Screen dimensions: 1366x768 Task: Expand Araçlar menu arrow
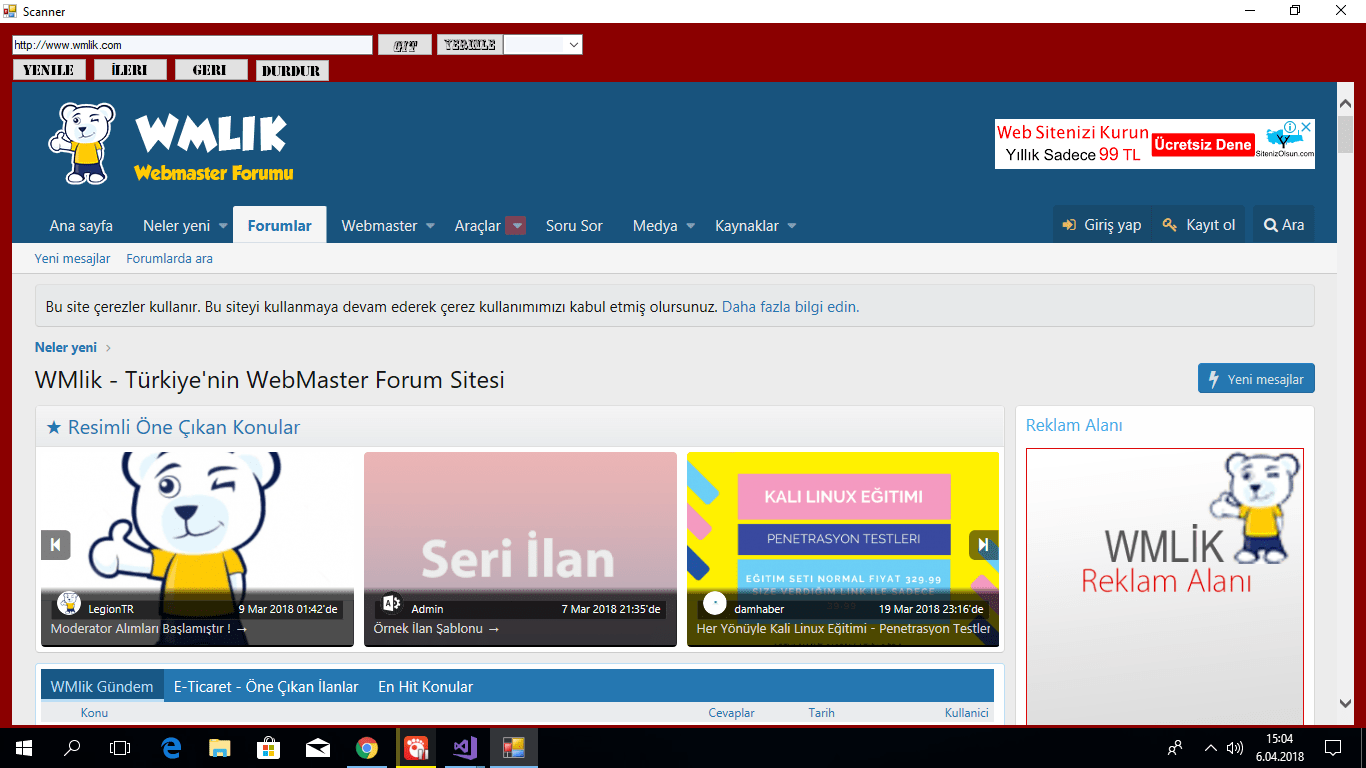coord(516,226)
